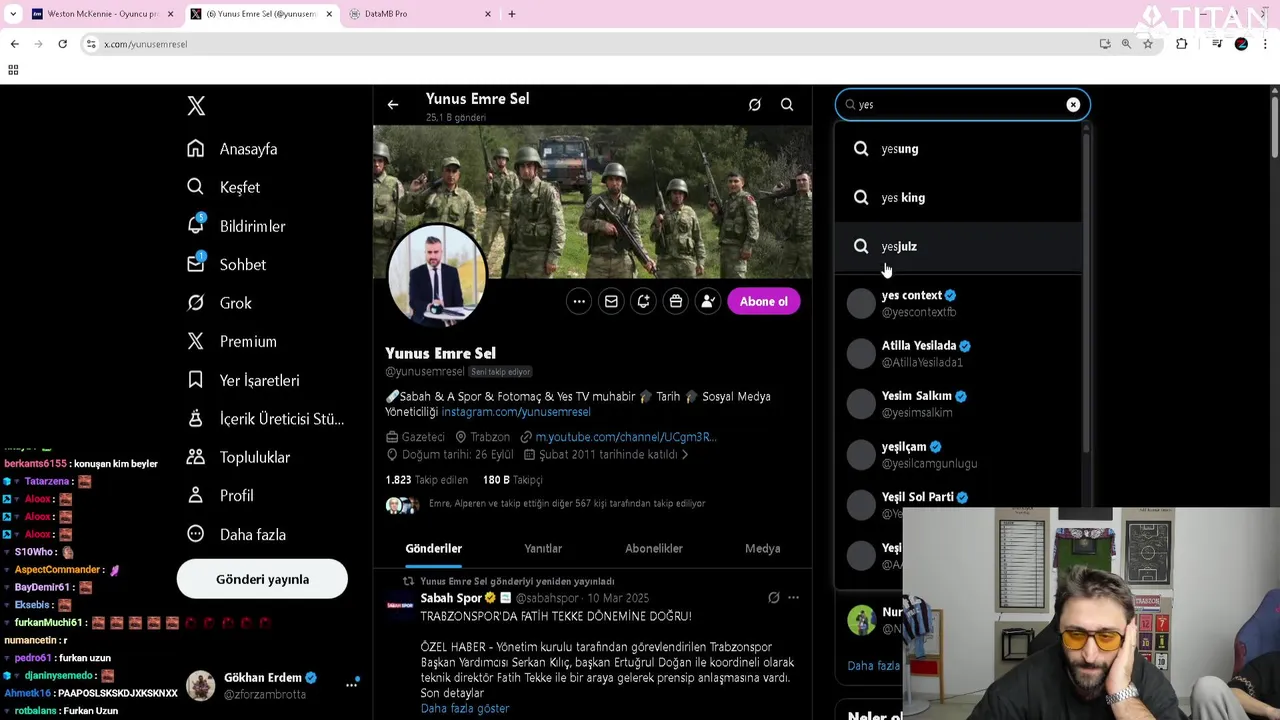Open Grok from sidebar
1280x720 pixels.
coord(219,303)
